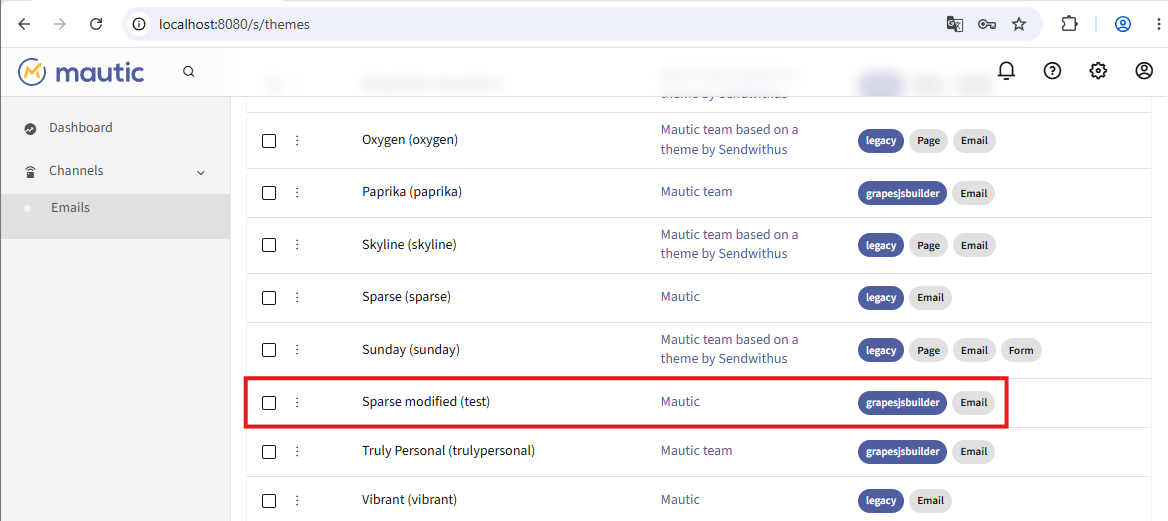The image size is (1168, 521).
Task: Open browser extensions puzzle icon
Action: click(1069, 24)
